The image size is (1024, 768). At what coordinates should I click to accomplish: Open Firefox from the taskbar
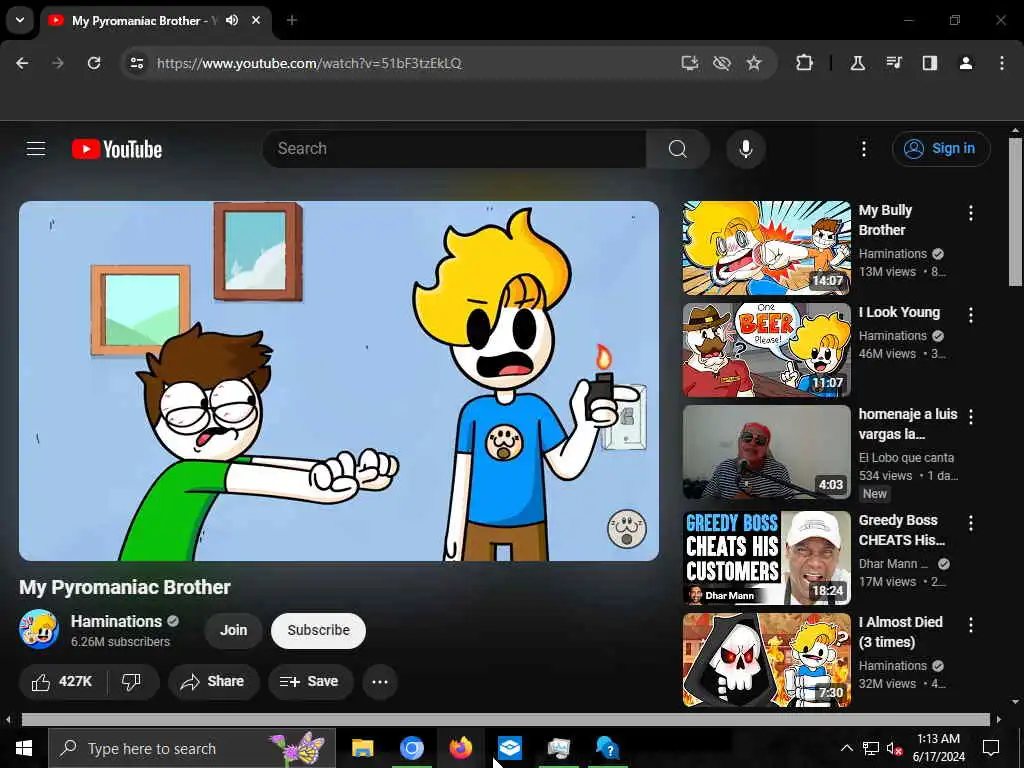click(460, 748)
